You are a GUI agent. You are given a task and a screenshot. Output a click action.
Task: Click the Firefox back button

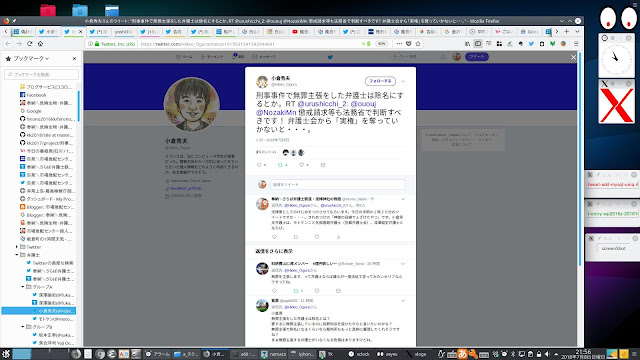click(x=8, y=44)
